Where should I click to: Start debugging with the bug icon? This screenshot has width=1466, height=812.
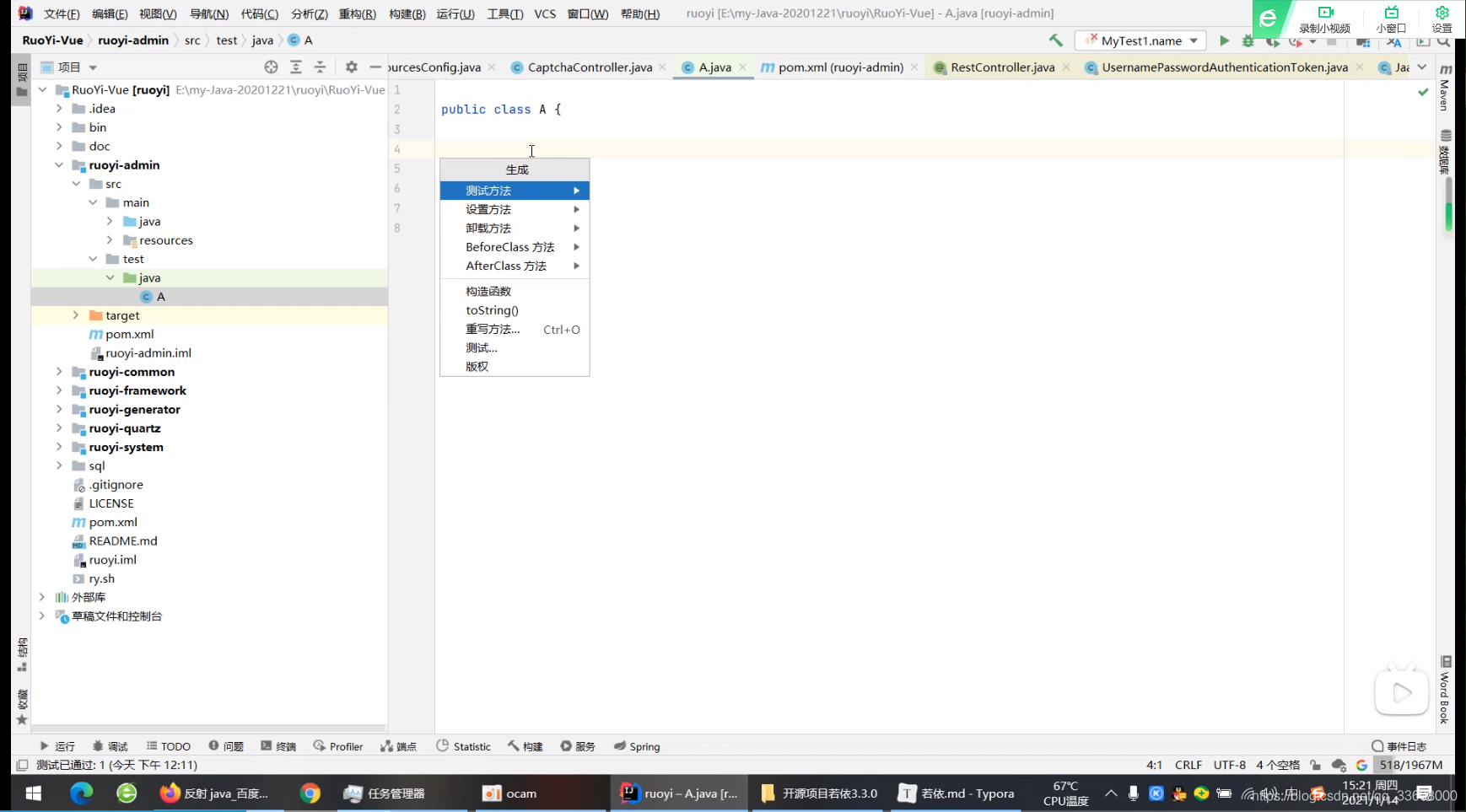1248,40
